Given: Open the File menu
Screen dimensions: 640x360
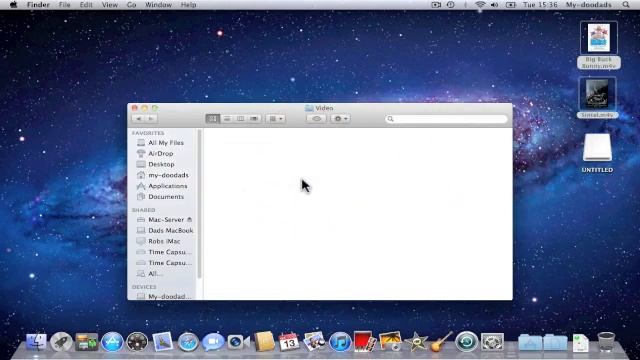Looking at the screenshot, I should (64, 5).
